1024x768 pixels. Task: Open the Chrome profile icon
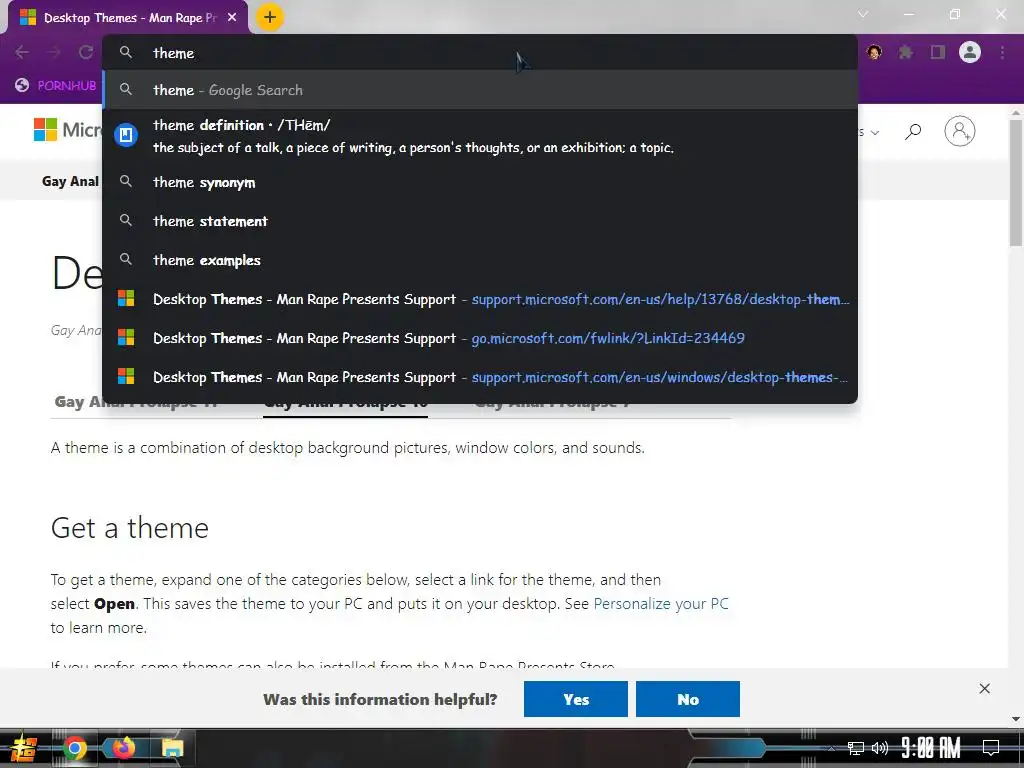[970, 52]
